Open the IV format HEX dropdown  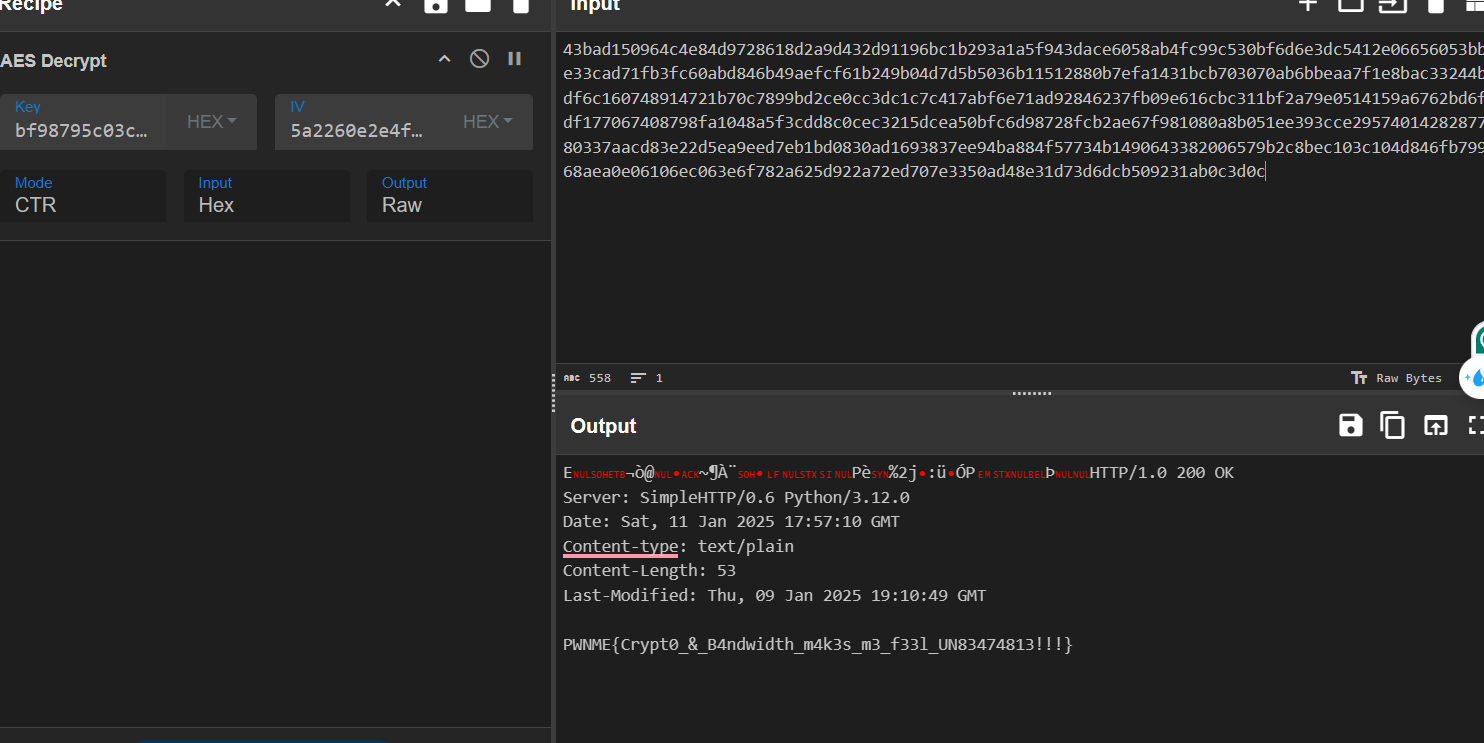(x=488, y=122)
